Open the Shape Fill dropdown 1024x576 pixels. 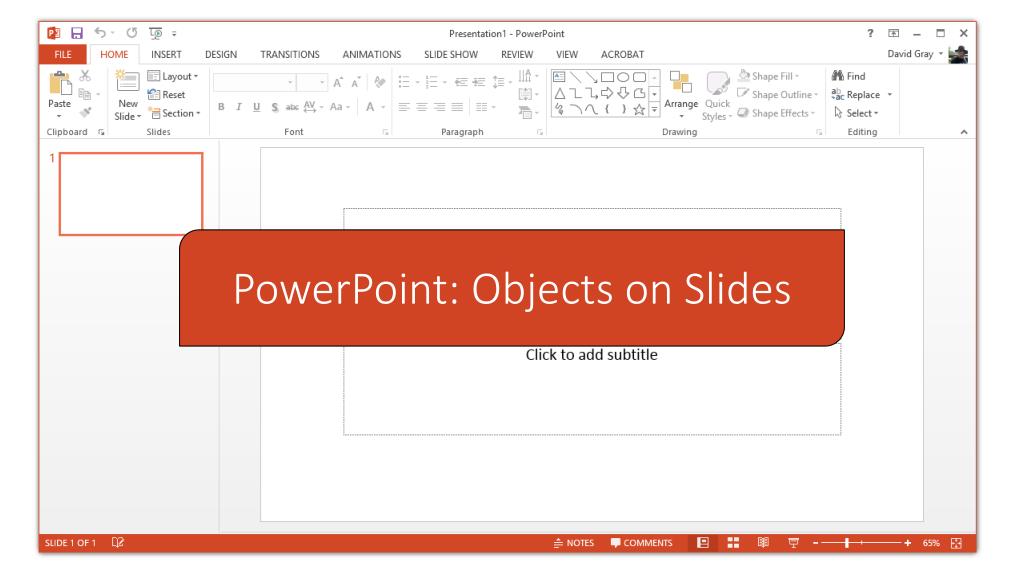click(x=769, y=76)
